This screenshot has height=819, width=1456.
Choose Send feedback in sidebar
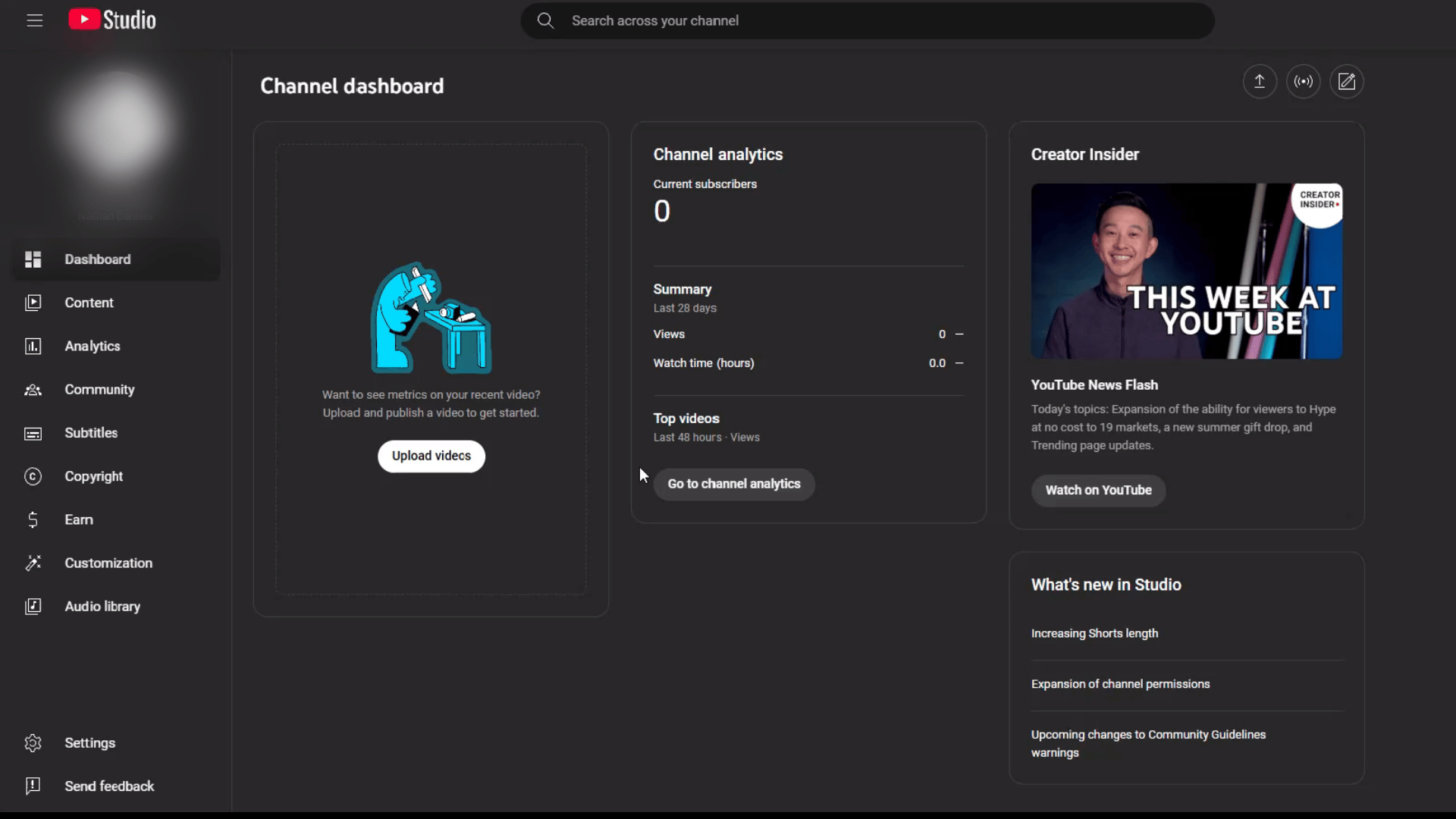point(116,786)
